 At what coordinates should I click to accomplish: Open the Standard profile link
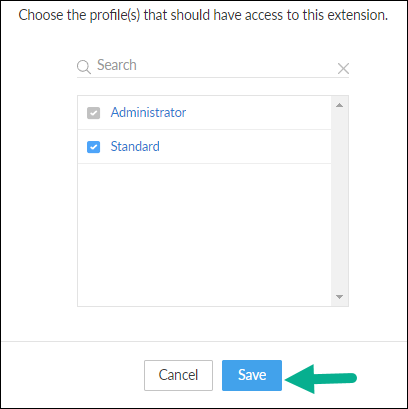tap(135, 147)
